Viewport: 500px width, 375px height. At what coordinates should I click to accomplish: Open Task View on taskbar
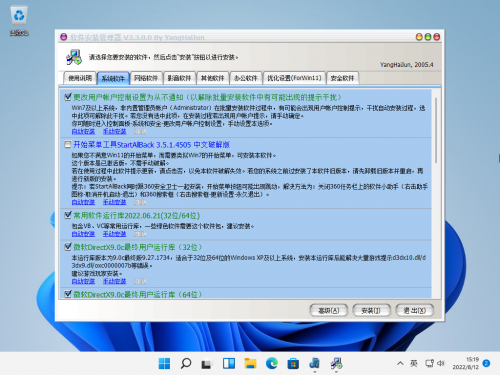pyautogui.click(x=207, y=363)
